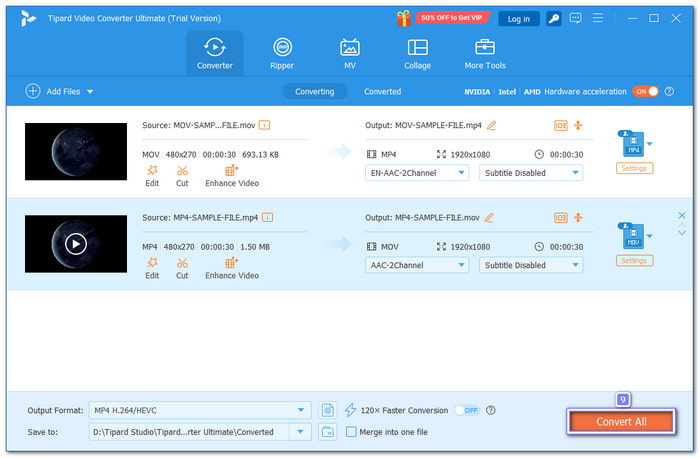Click Edit icon for MOV-SAMPLE-FILE
The image size is (700, 458).
152,175
